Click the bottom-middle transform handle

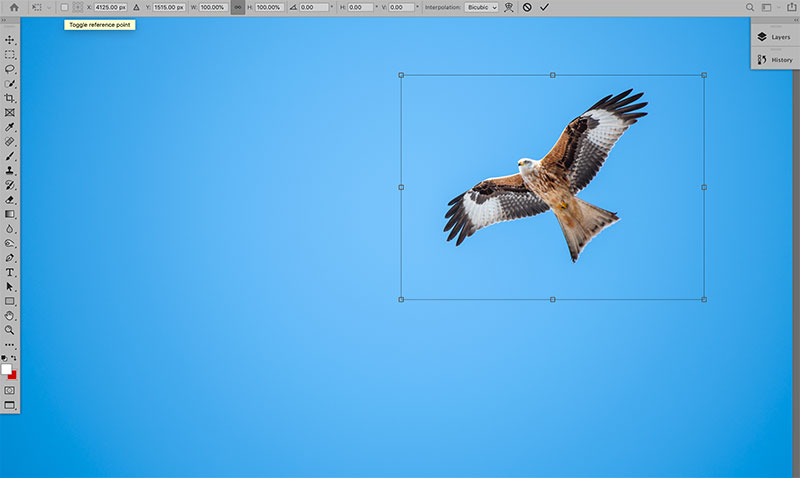553,299
